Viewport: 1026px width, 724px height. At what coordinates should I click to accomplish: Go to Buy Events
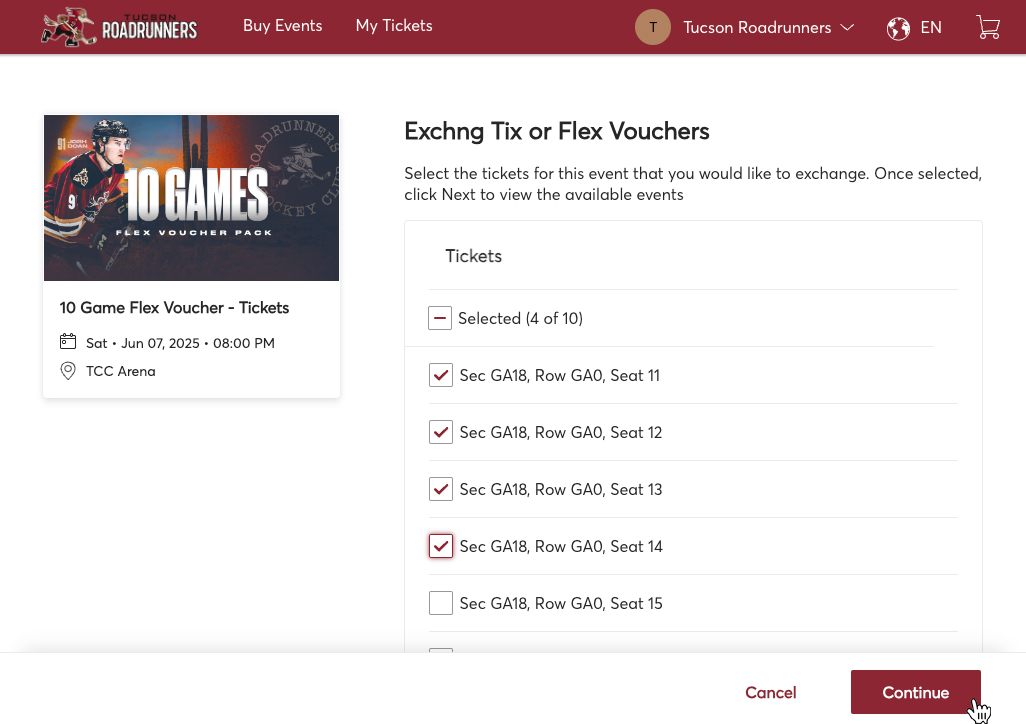(283, 26)
